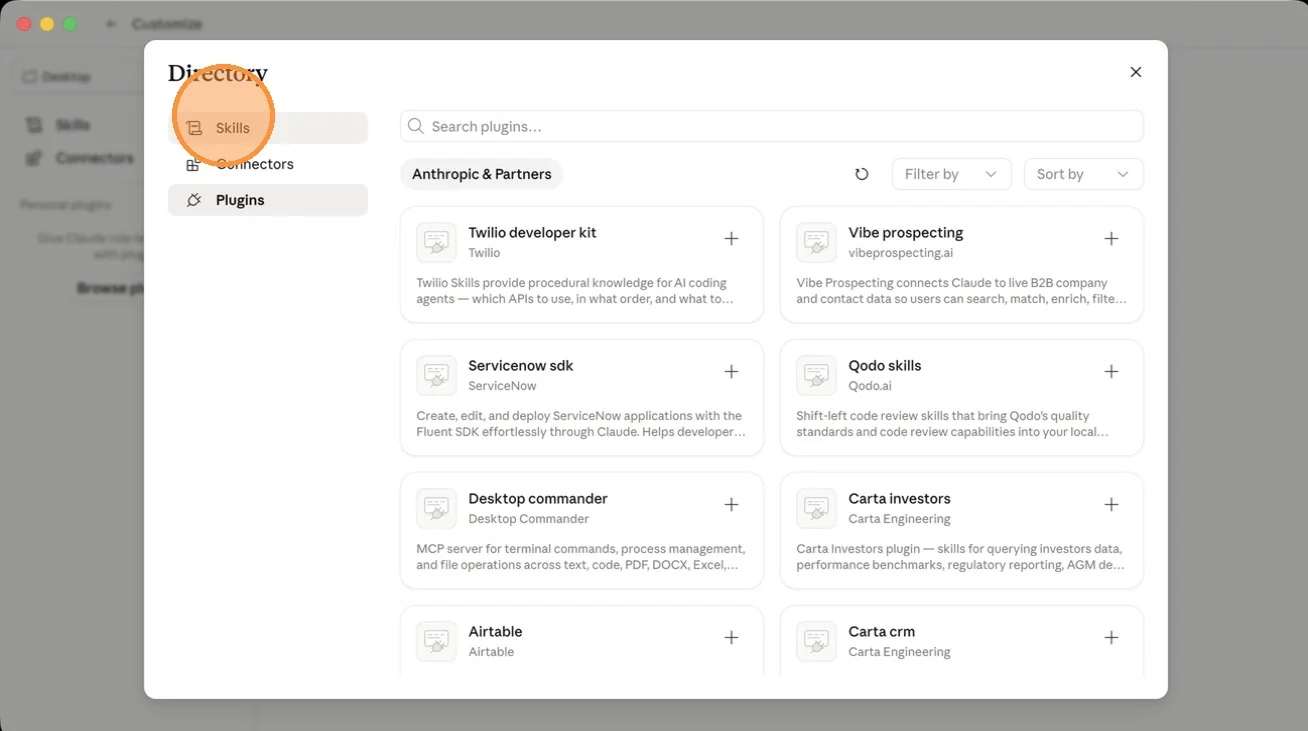Image resolution: width=1308 pixels, height=731 pixels.
Task: Click the vibeprospecting.ai publisher text
Action: tap(901, 253)
